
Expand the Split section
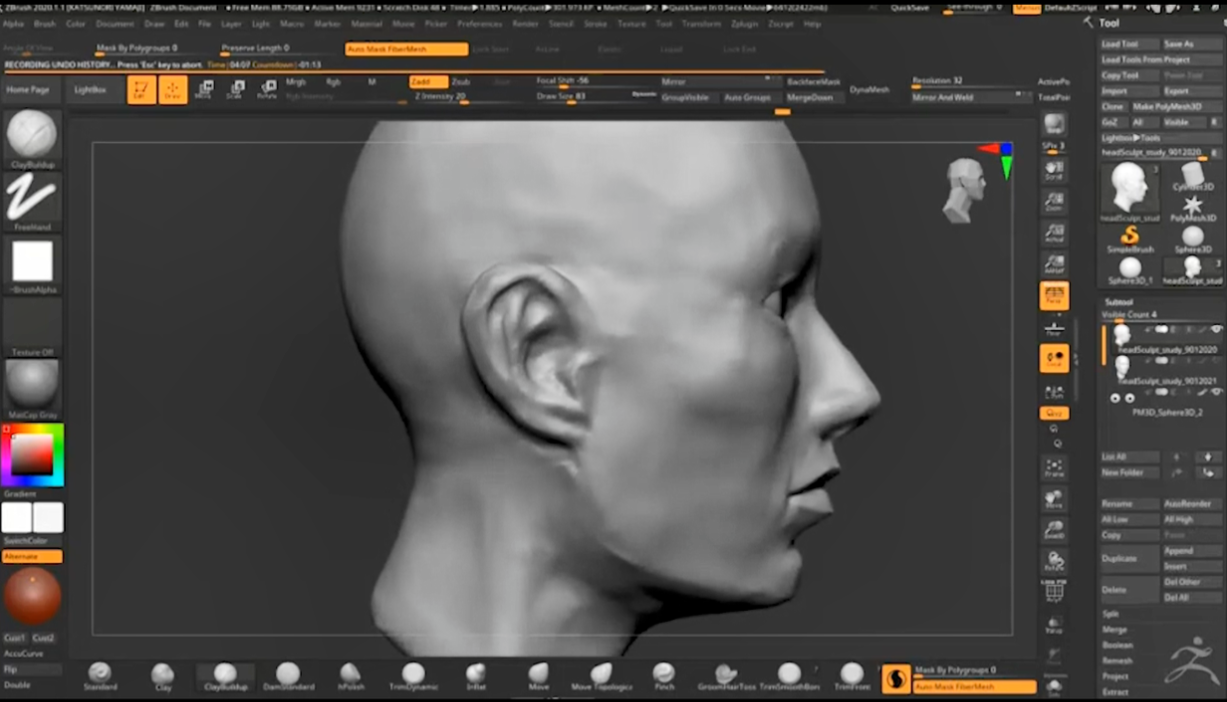1111,614
